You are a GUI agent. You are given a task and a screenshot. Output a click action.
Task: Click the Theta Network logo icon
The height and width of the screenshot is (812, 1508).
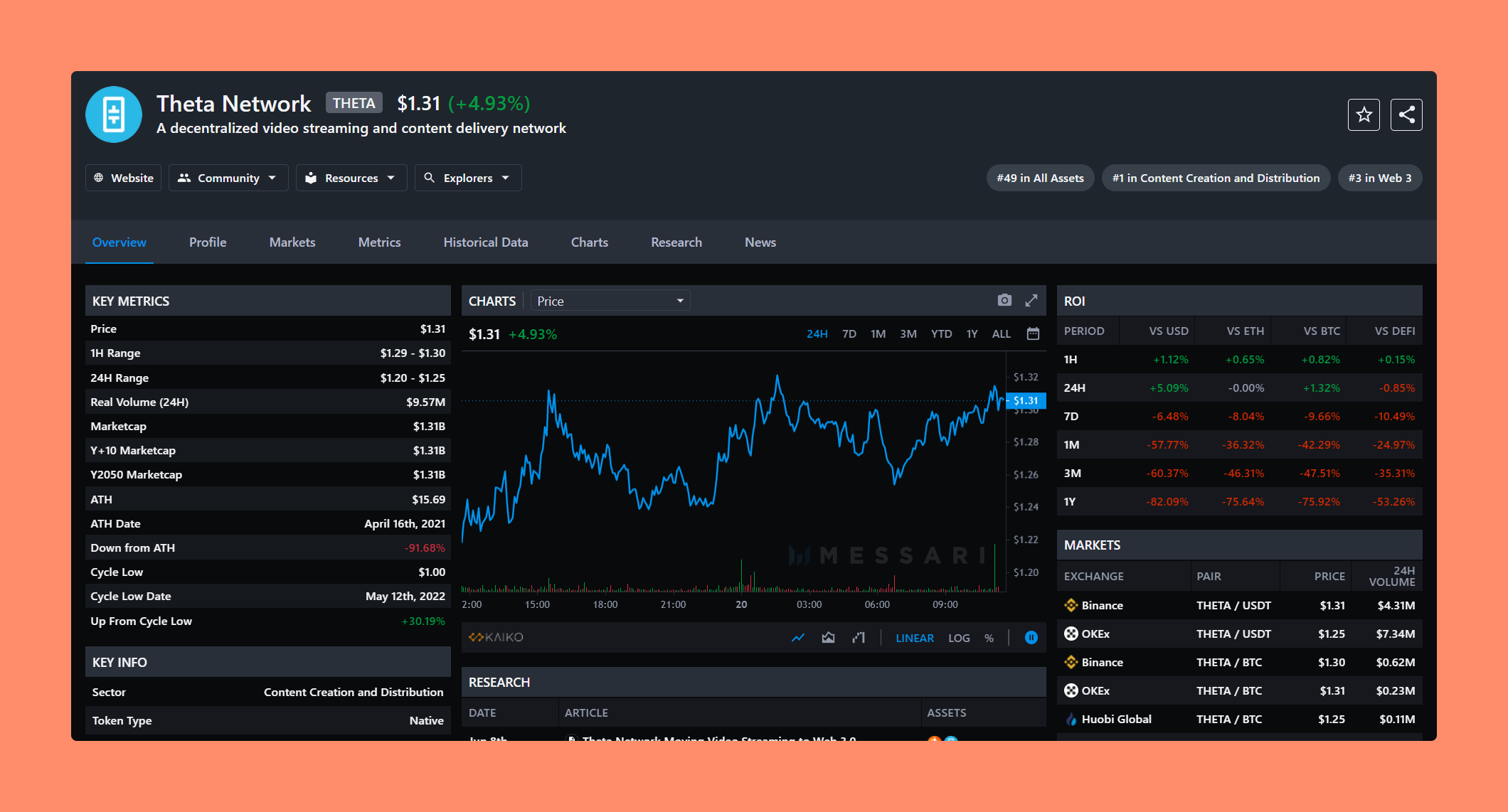114,114
